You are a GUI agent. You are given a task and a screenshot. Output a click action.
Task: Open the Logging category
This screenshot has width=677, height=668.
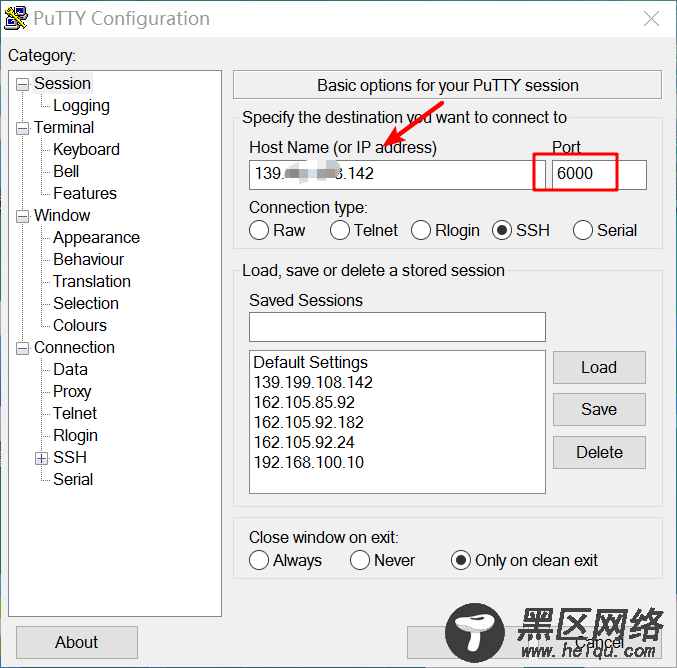(x=81, y=106)
